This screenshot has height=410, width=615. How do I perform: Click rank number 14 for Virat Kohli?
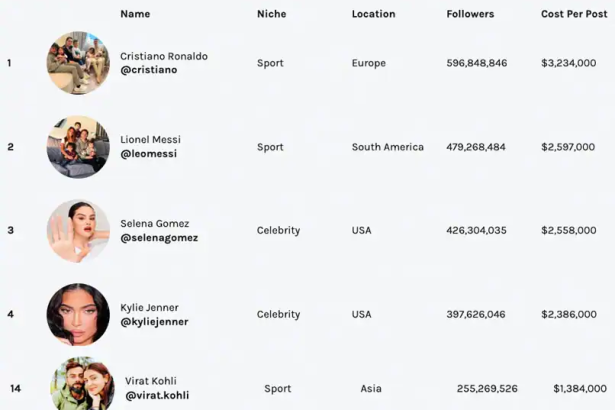[15, 388]
